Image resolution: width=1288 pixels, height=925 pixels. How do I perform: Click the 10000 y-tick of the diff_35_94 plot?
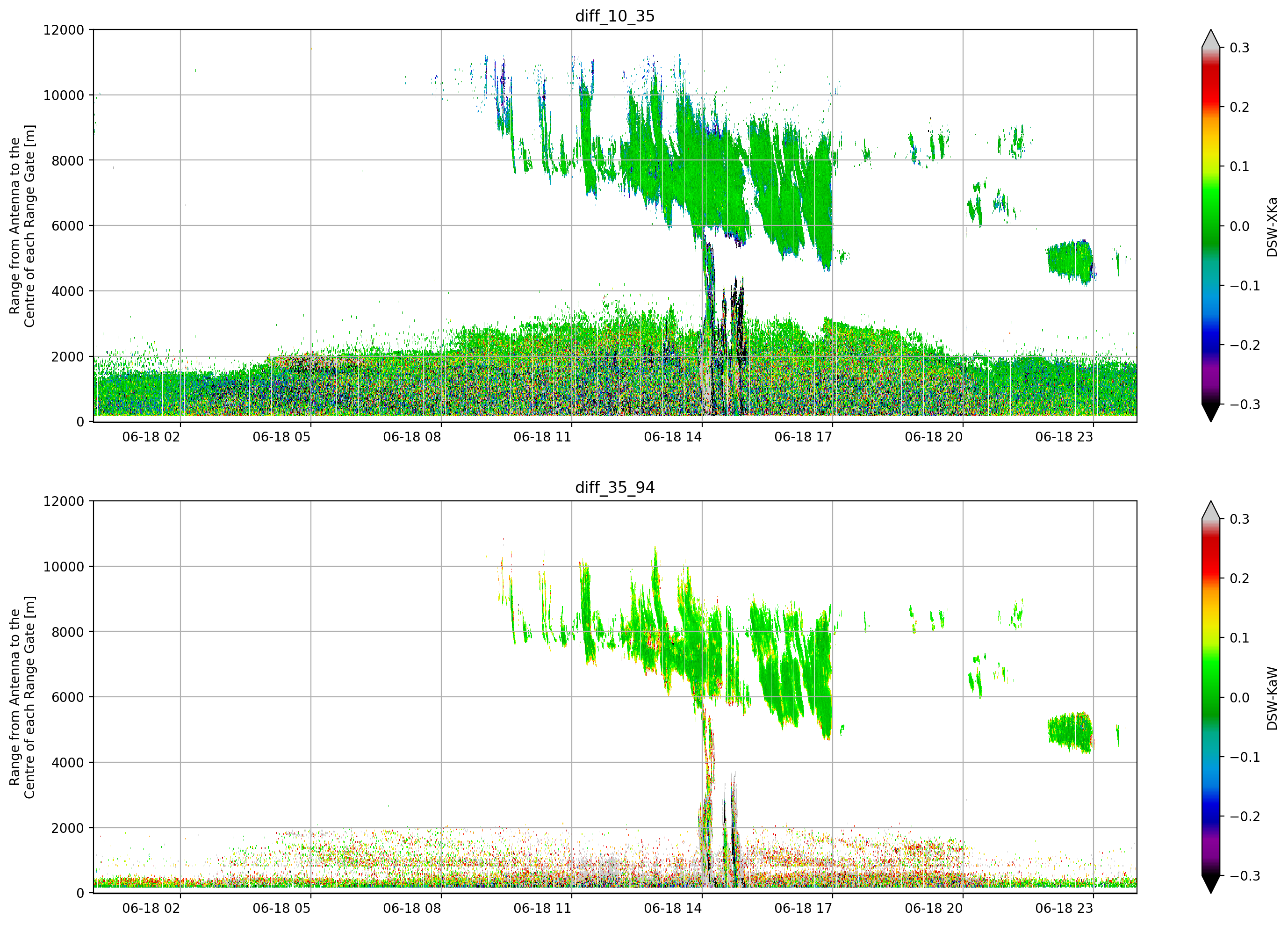tap(64, 567)
